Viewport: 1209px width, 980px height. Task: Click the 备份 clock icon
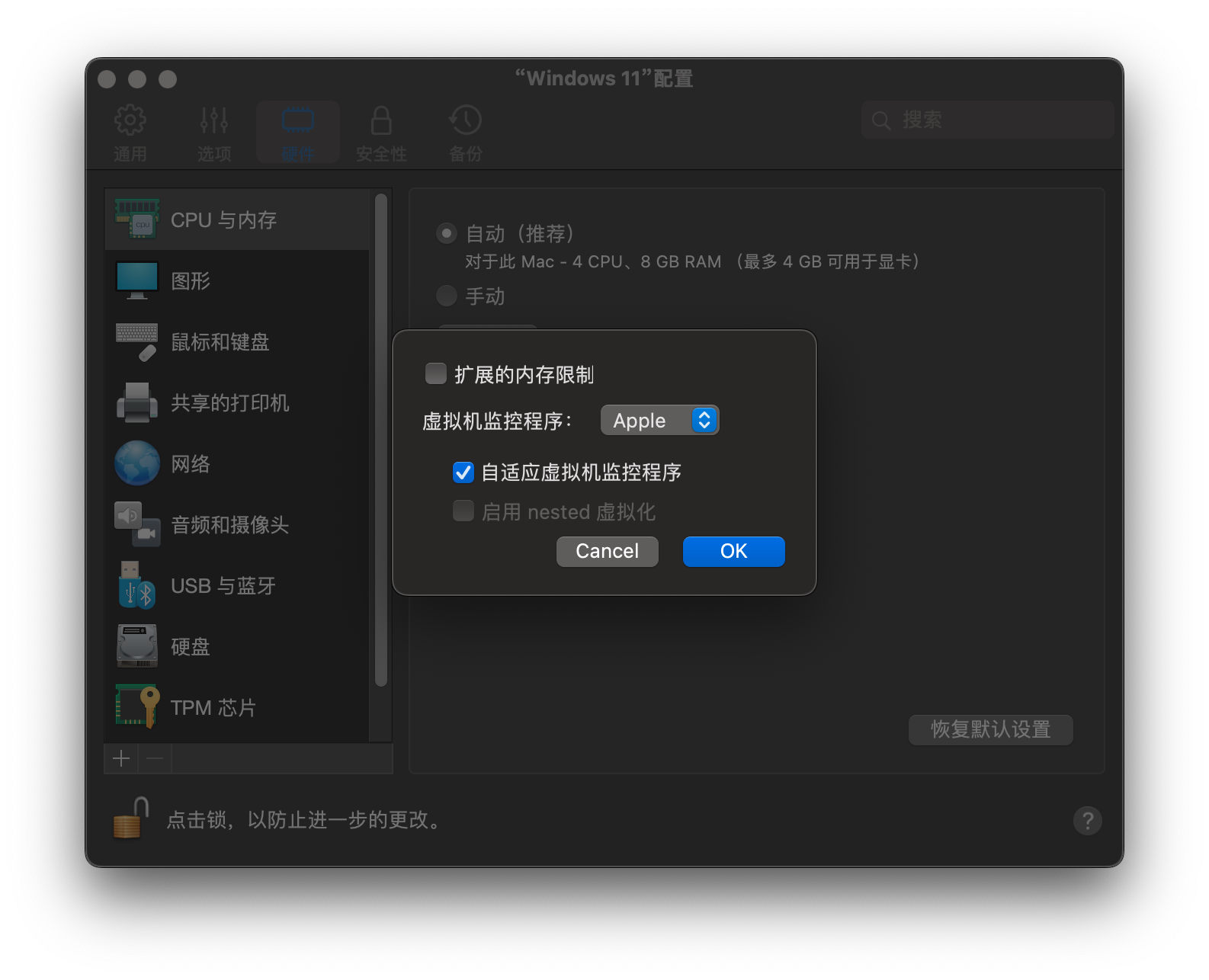tap(466, 120)
